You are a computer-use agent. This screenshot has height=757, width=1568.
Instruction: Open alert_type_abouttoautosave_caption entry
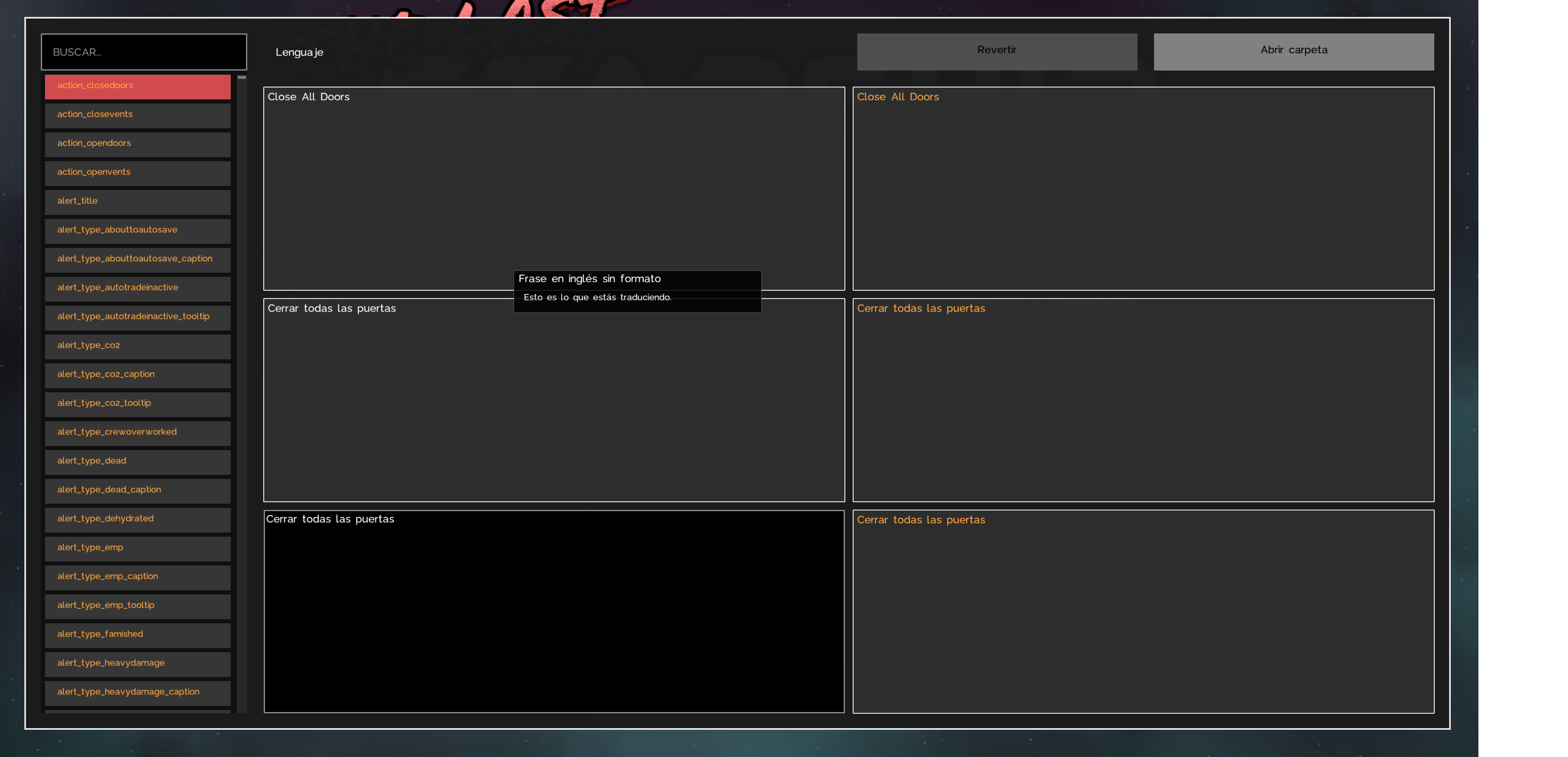point(137,259)
